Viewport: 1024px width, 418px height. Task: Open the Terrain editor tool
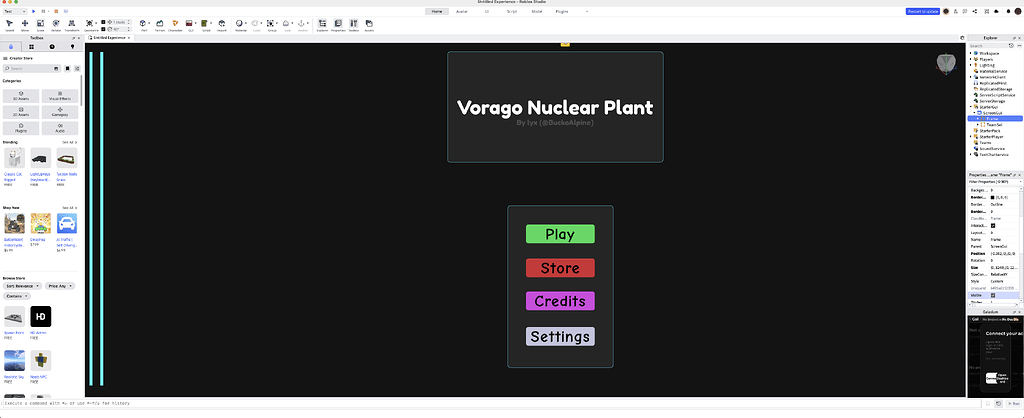(159, 25)
